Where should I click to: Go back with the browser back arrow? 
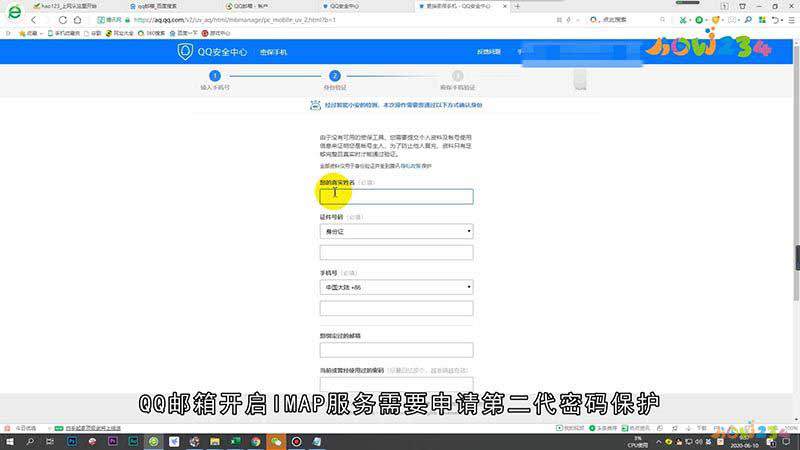click(x=34, y=20)
